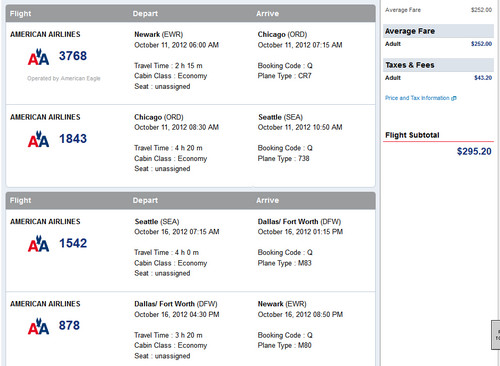The height and width of the screenshot is (366, 500).
Task: Click the Adult taxes amount $43.20
Action: pos(483,78)
